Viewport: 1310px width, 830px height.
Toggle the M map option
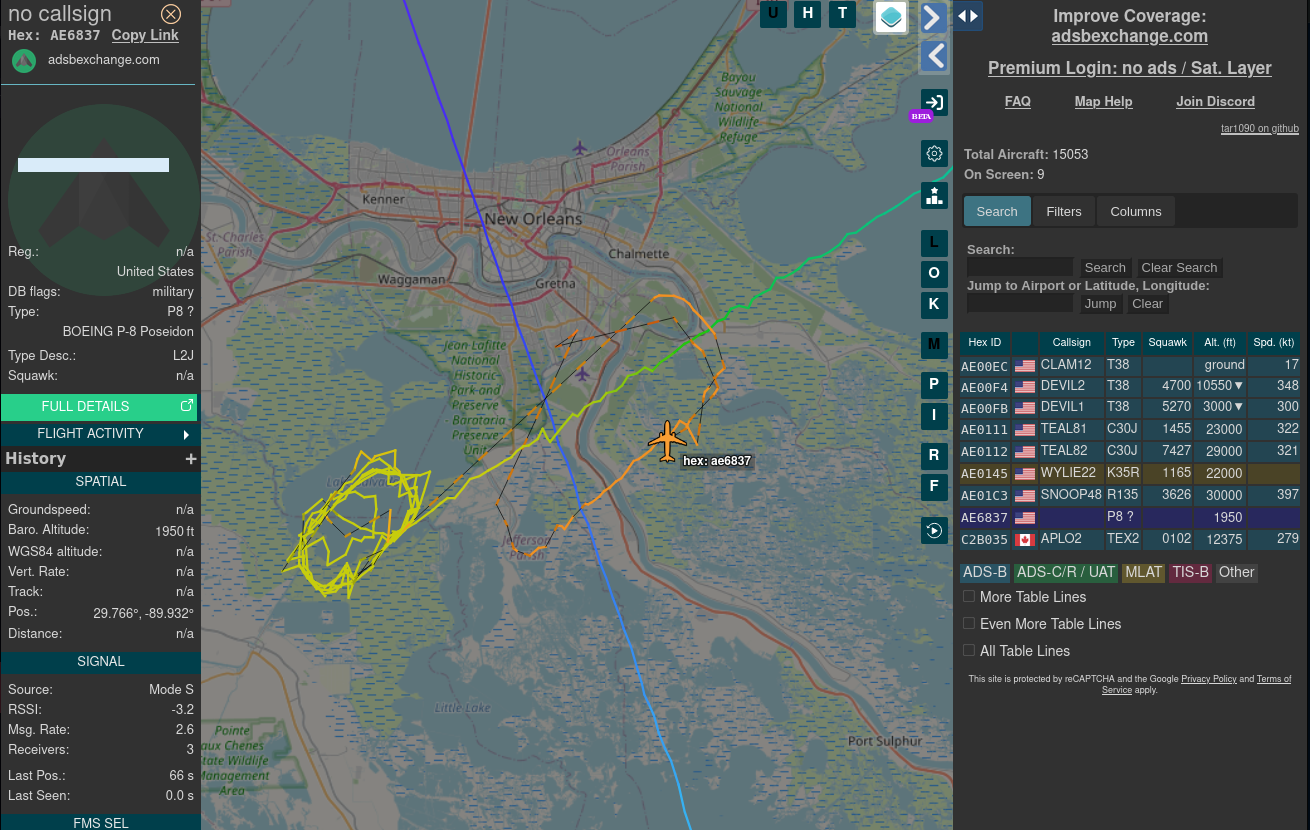click(x=934, y=345)
